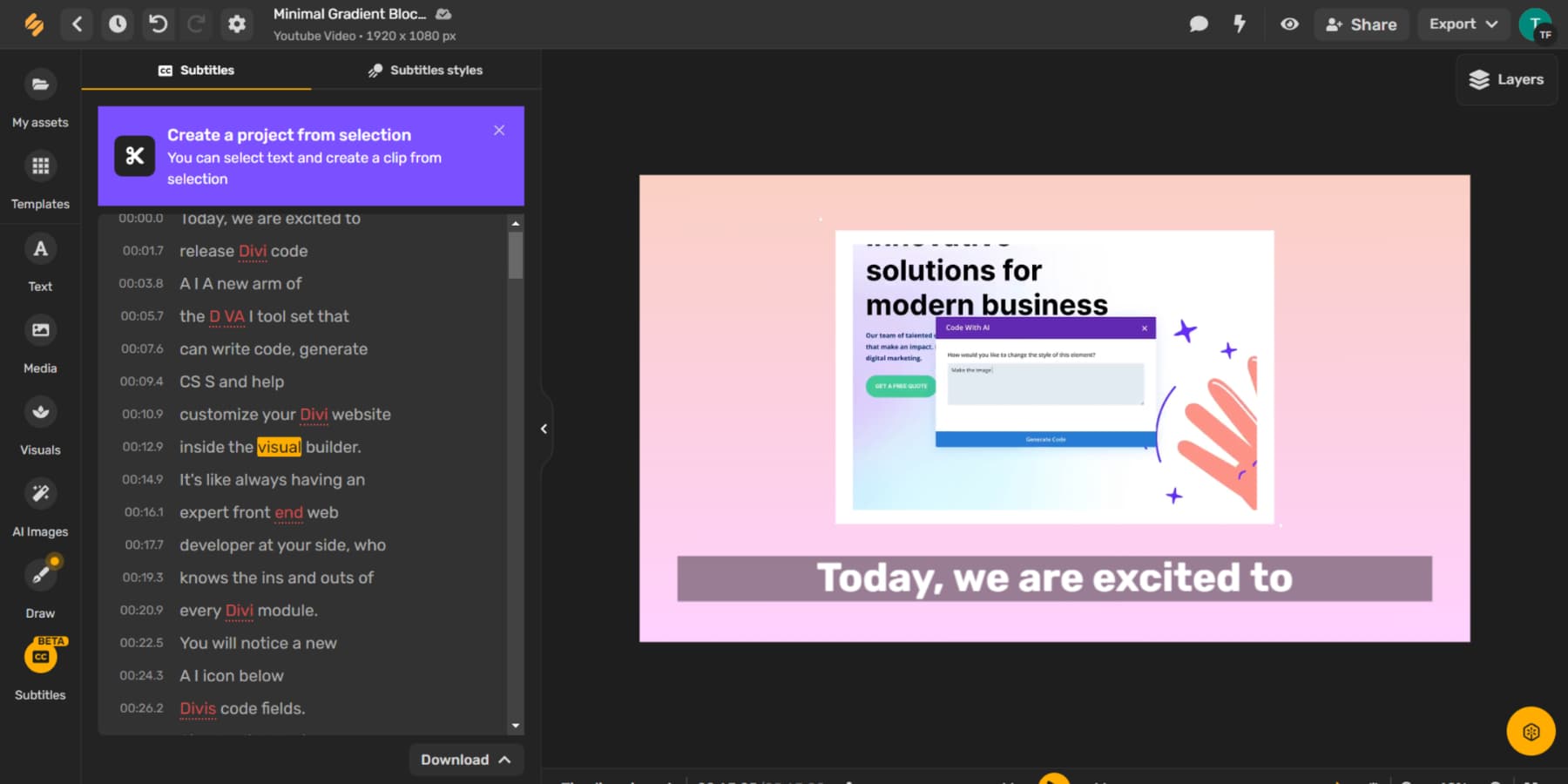Click the Share button

pos(1362,24)
